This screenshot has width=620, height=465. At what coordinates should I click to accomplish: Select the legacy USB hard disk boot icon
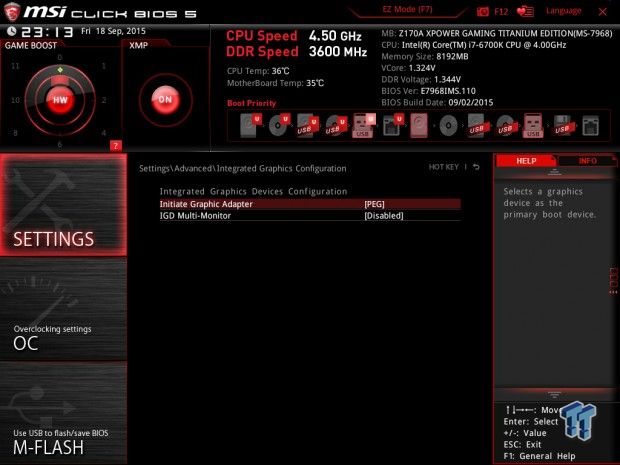(476, 126)
